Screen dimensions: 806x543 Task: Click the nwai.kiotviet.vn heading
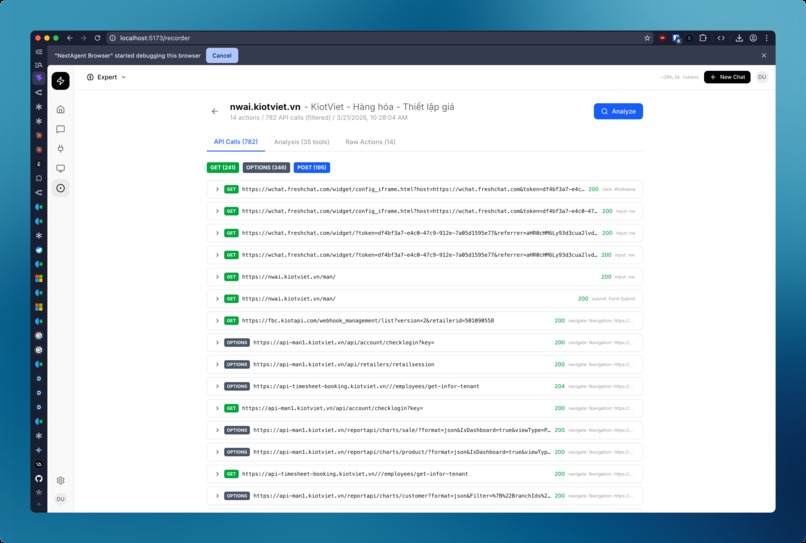click(265, 107)
